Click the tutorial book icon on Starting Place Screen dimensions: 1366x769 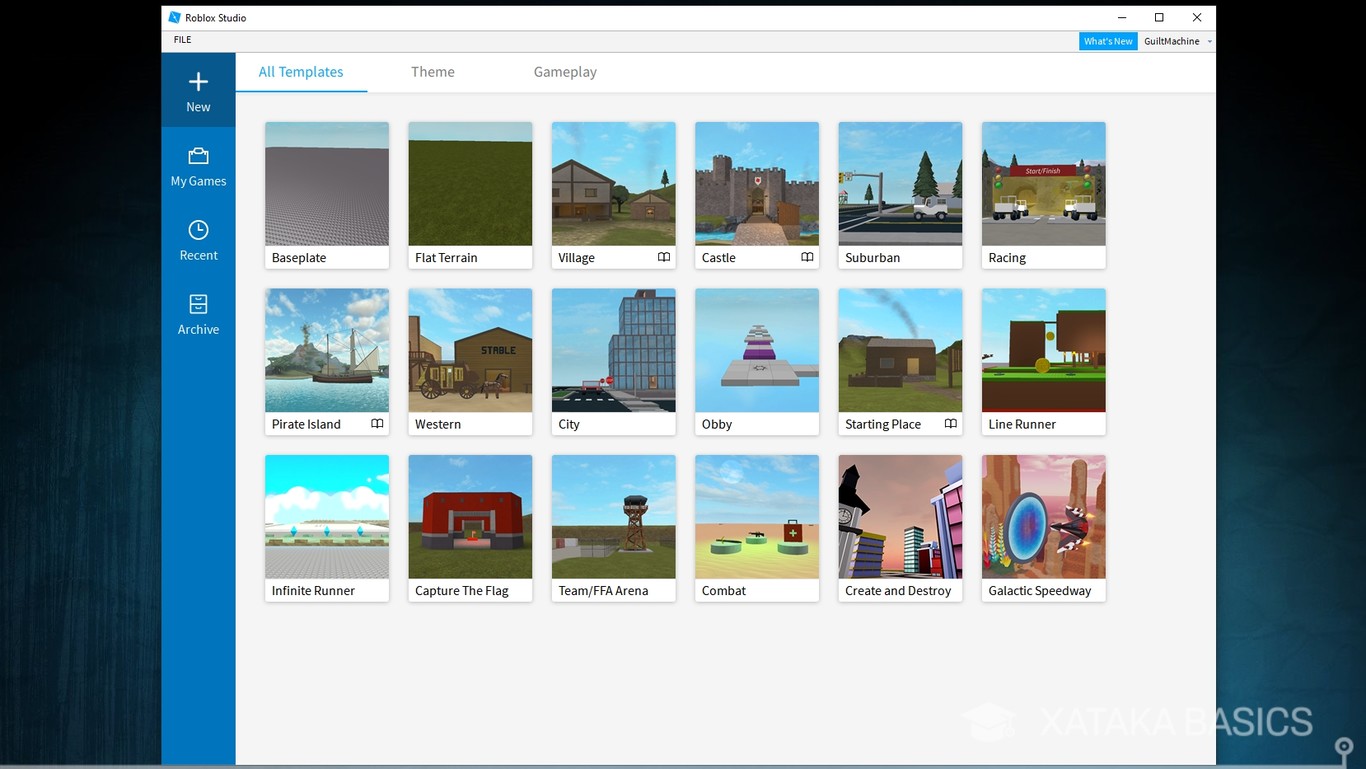[950, 423]
